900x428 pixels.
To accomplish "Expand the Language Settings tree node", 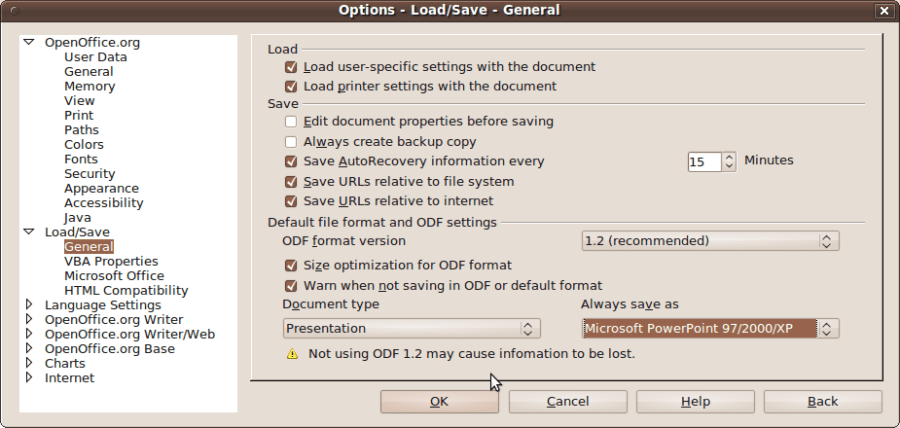I will click(29, 305).
